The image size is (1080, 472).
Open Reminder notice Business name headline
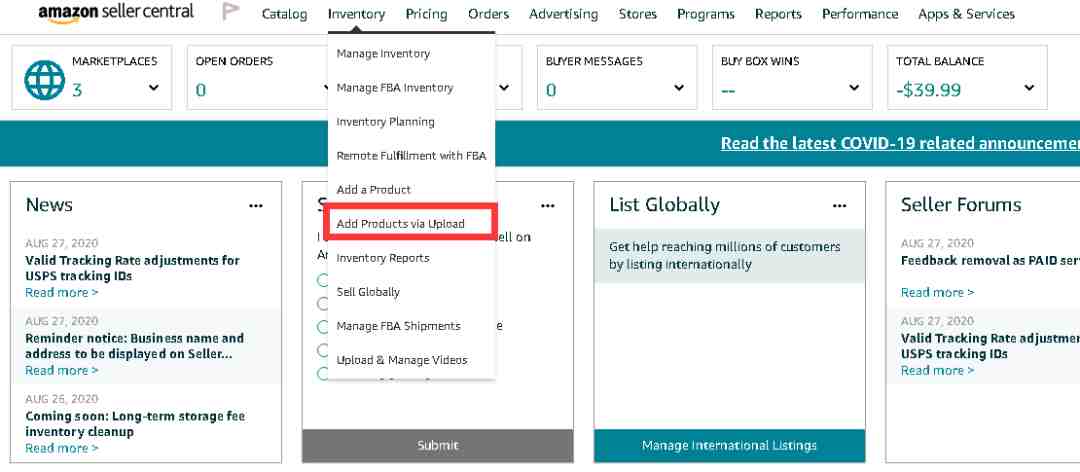134,346
